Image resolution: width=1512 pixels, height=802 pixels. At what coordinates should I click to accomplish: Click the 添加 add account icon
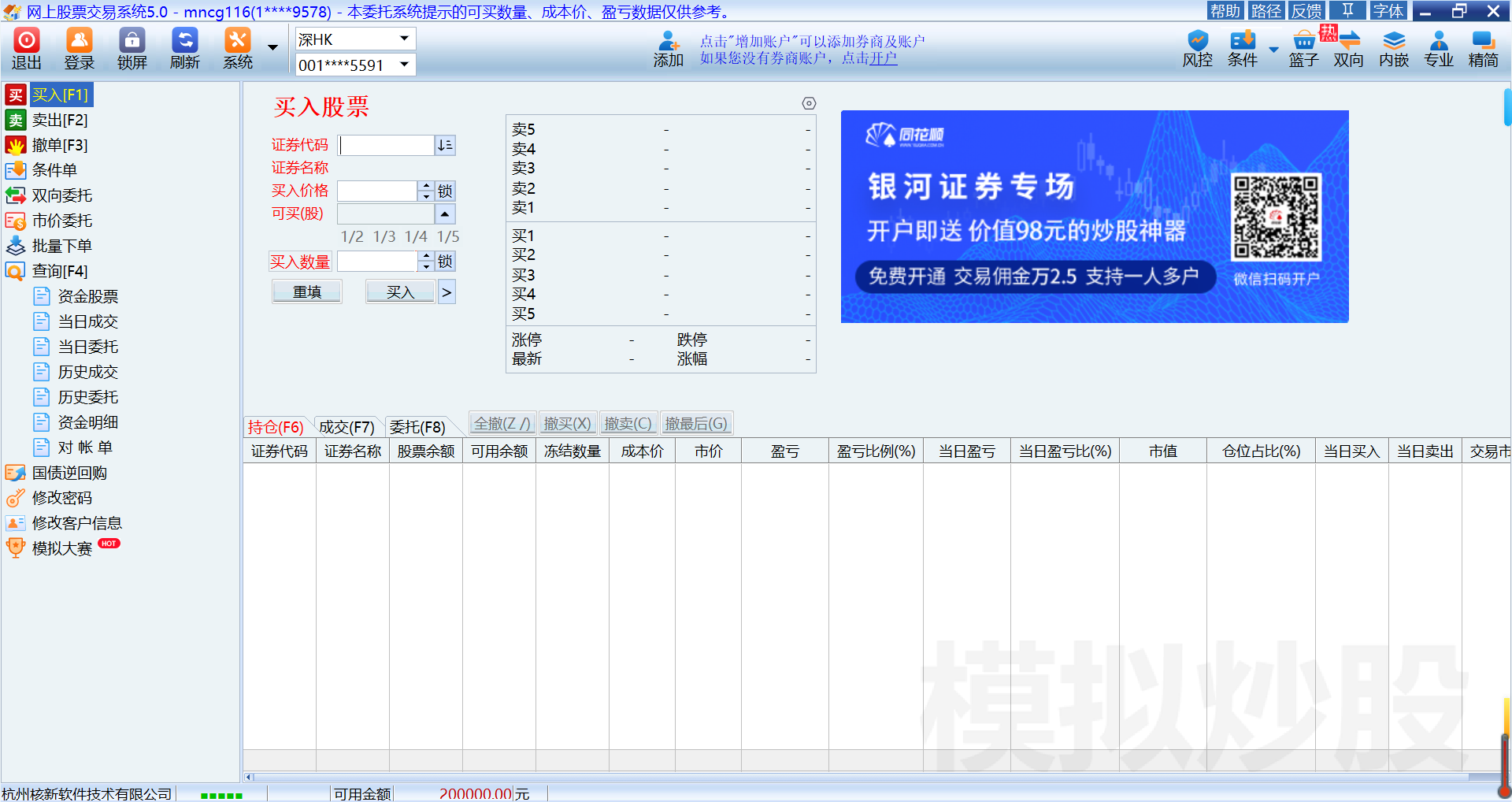[668, 41]
